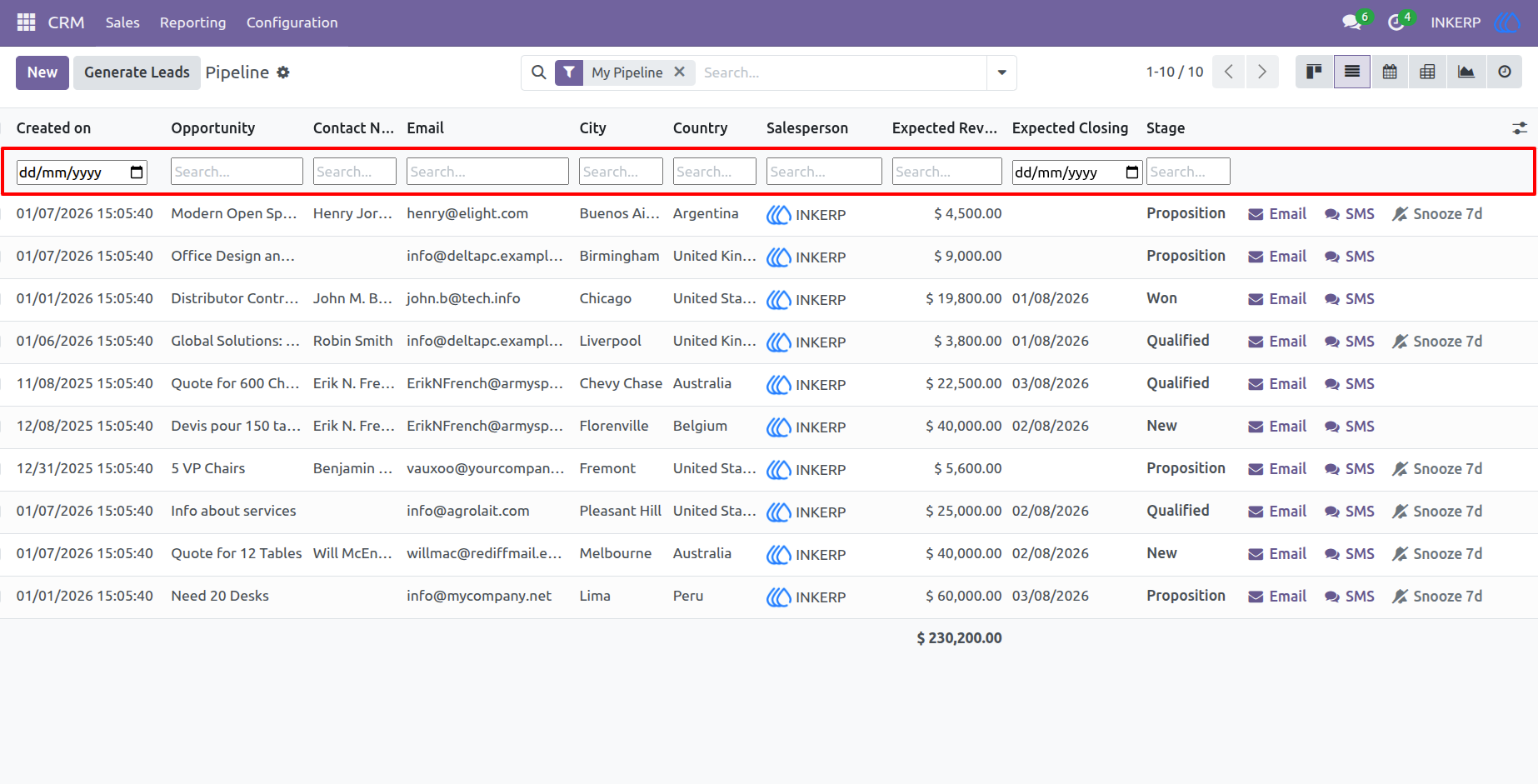Click the Opportunity search filter field
The width and height of the screenshot is (1538, 784).
[x=237, y=172]
